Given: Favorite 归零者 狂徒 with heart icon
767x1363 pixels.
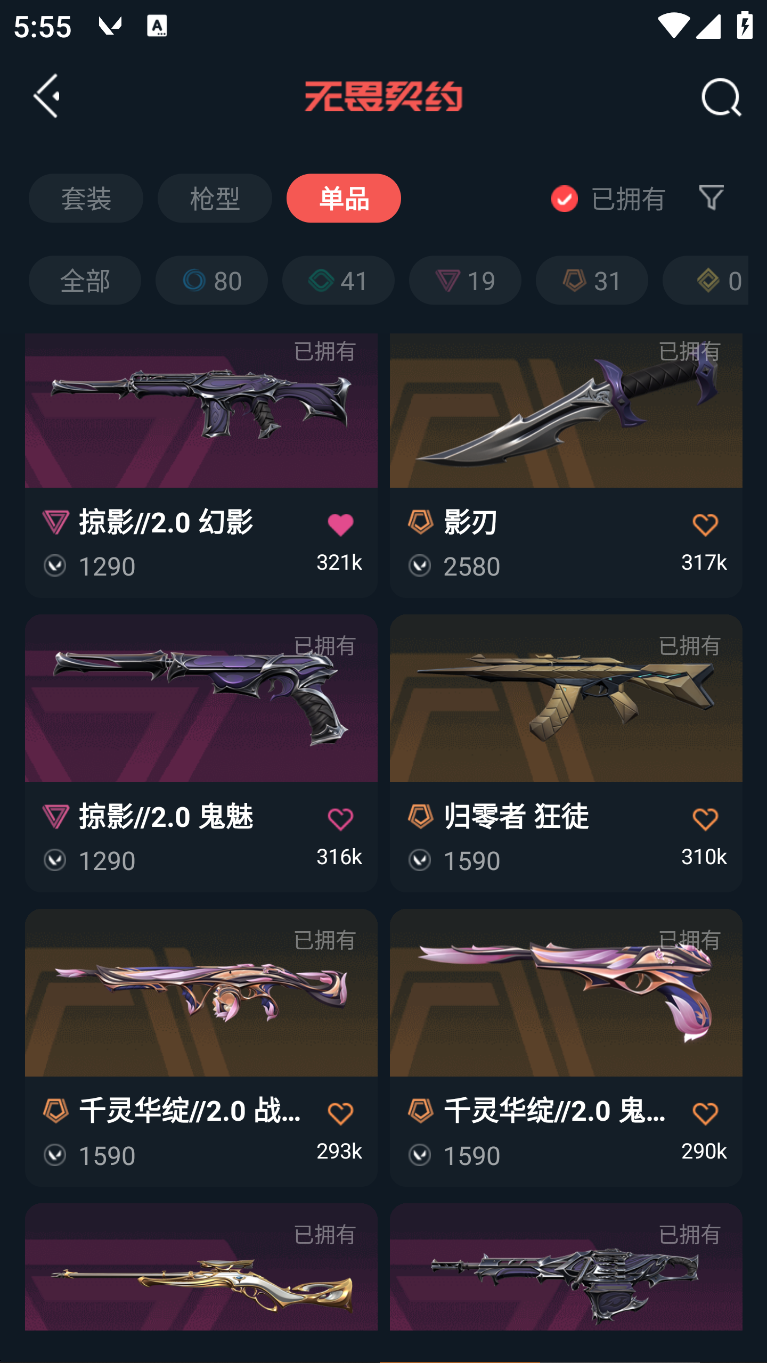Looking at the screenshot, I should click(x=705, y=819).
